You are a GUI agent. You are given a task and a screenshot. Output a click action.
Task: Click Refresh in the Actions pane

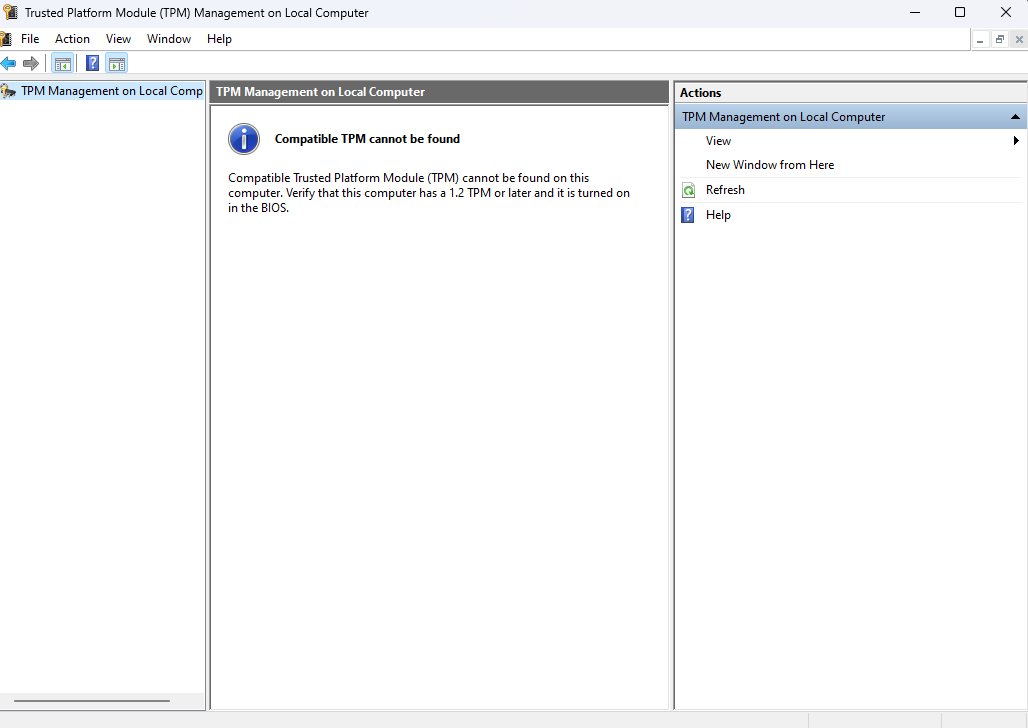pyautogui.click(x=725, y=189)
